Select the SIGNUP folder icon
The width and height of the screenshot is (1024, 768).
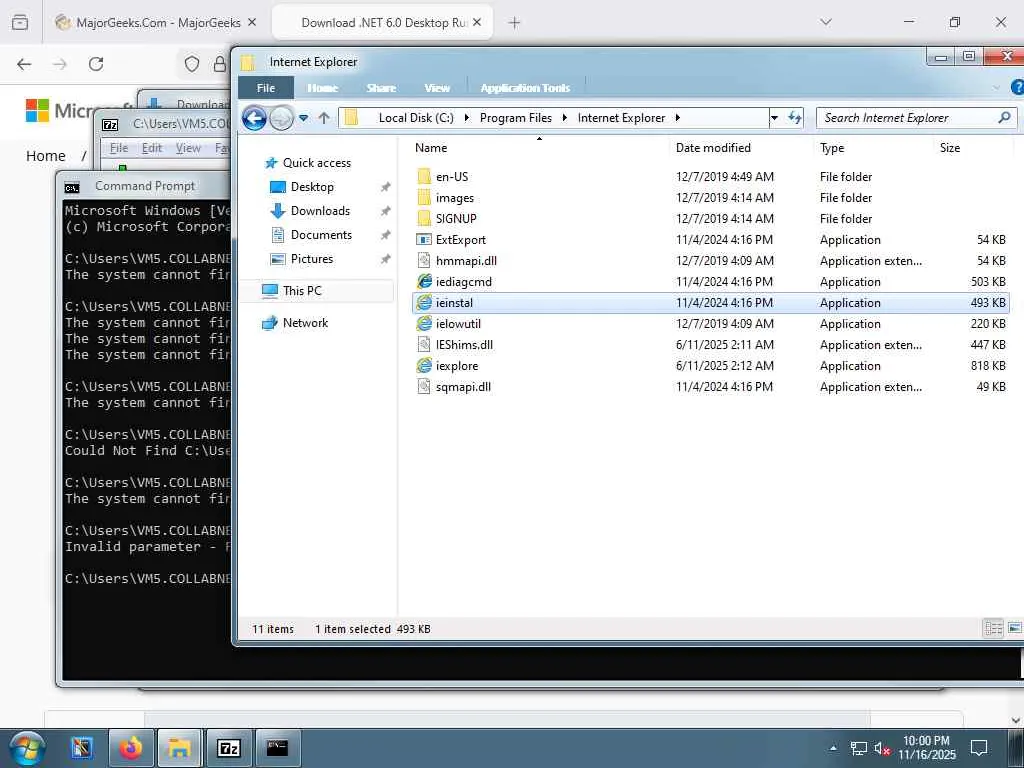tap(424, 219)
